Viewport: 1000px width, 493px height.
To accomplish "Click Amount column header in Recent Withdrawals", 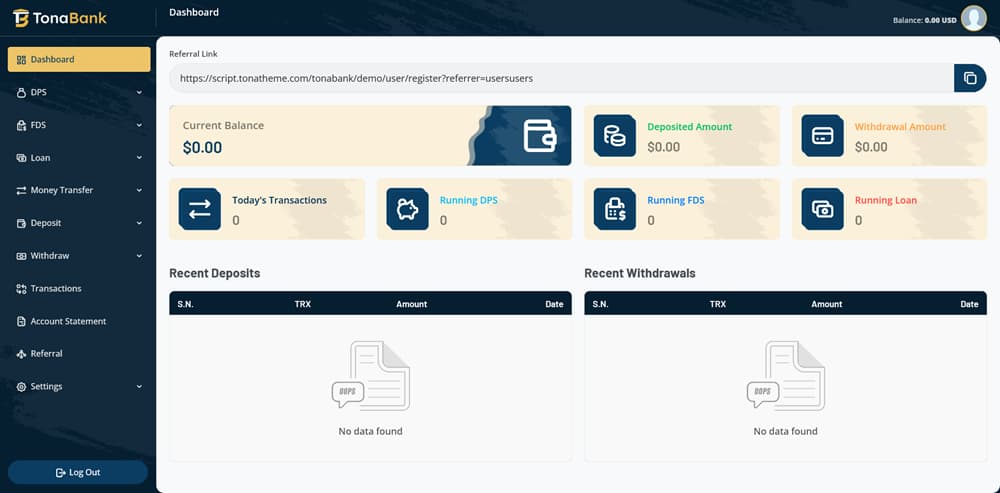I will [827, 304].
